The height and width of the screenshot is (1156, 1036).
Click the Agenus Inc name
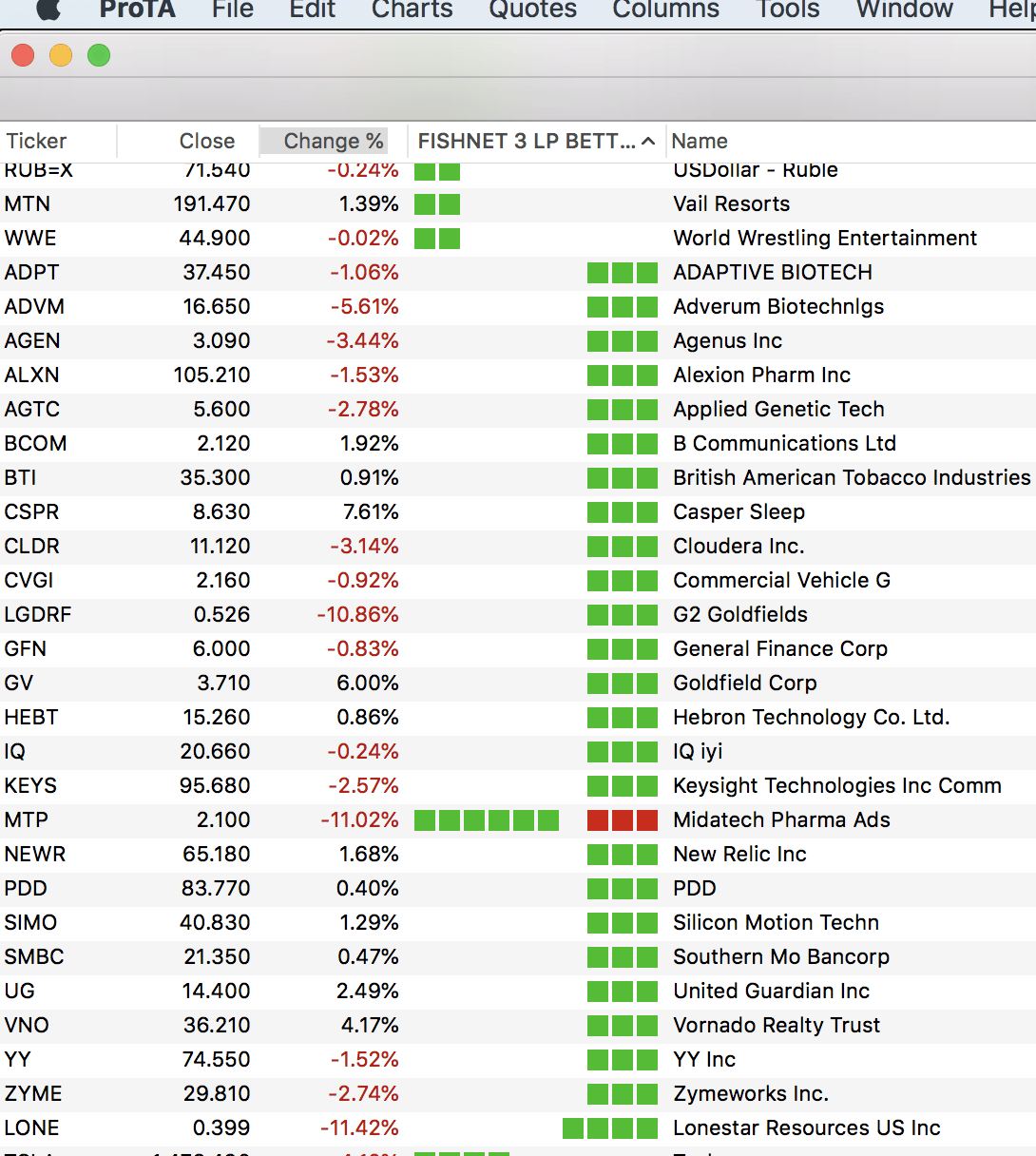pos(727,340)
